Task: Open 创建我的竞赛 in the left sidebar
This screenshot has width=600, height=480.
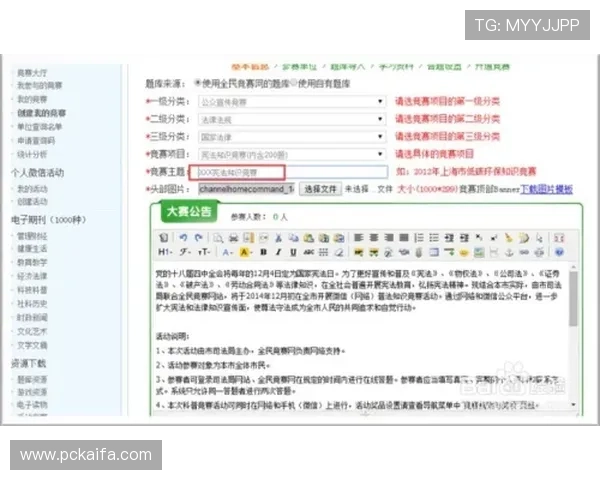Action: [38, 113]
